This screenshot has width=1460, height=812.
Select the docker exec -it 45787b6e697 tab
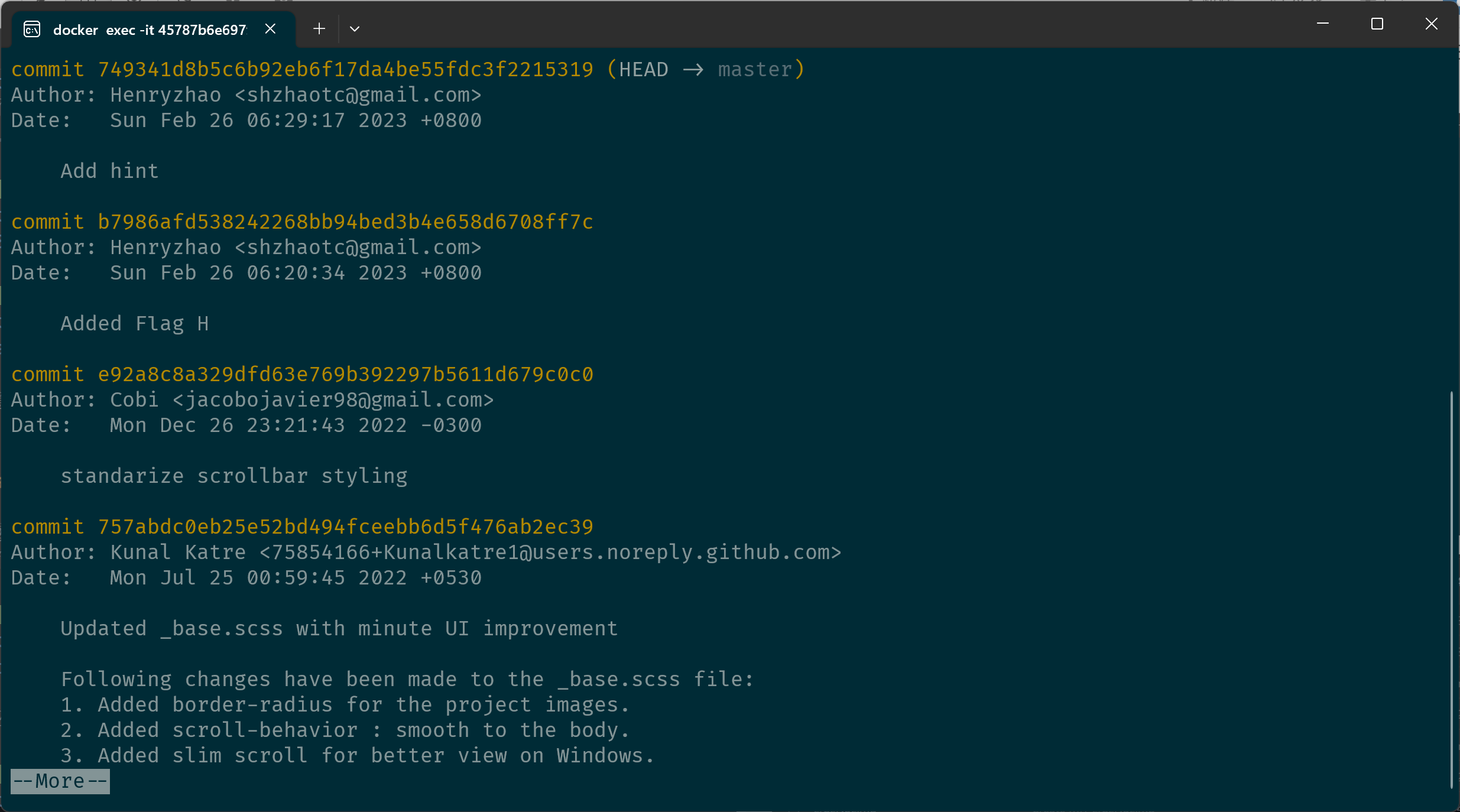(x=150, y=30)
